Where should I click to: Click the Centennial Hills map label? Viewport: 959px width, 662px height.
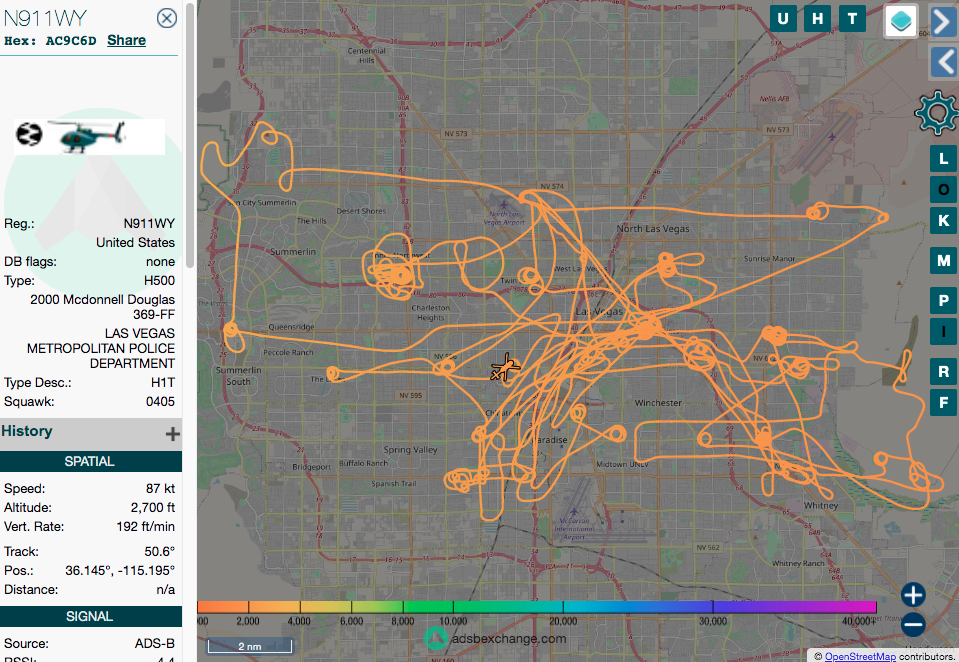(367, 55)
